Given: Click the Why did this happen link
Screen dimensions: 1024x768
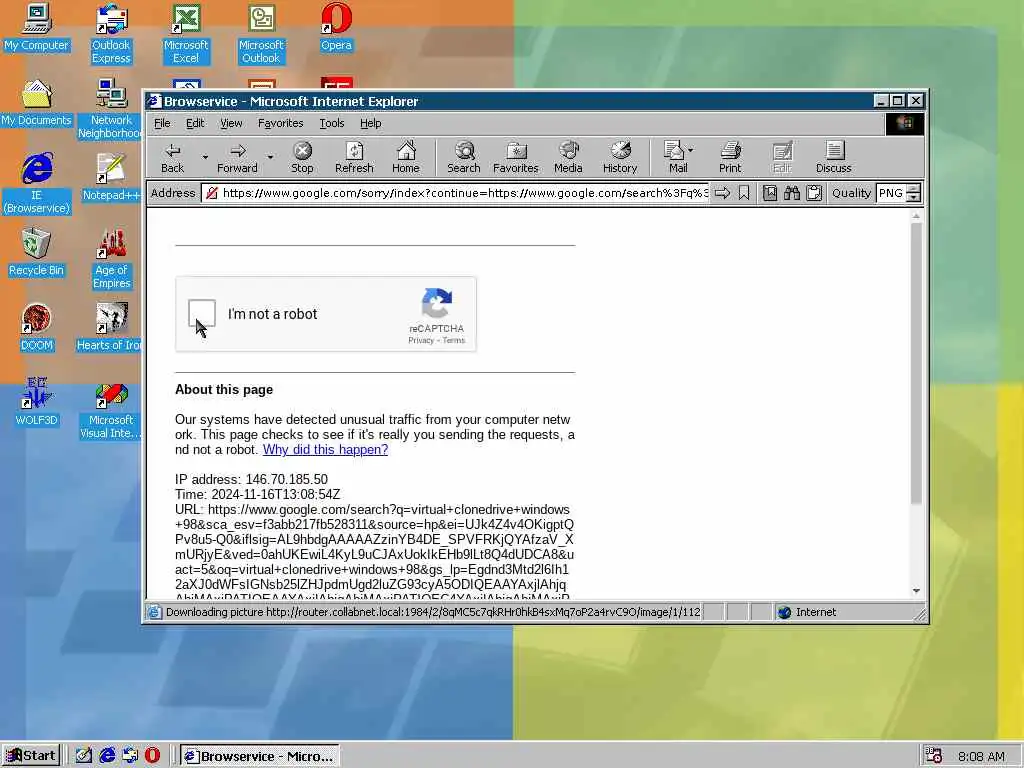Looking at the screenshot, I should [325, 449].
